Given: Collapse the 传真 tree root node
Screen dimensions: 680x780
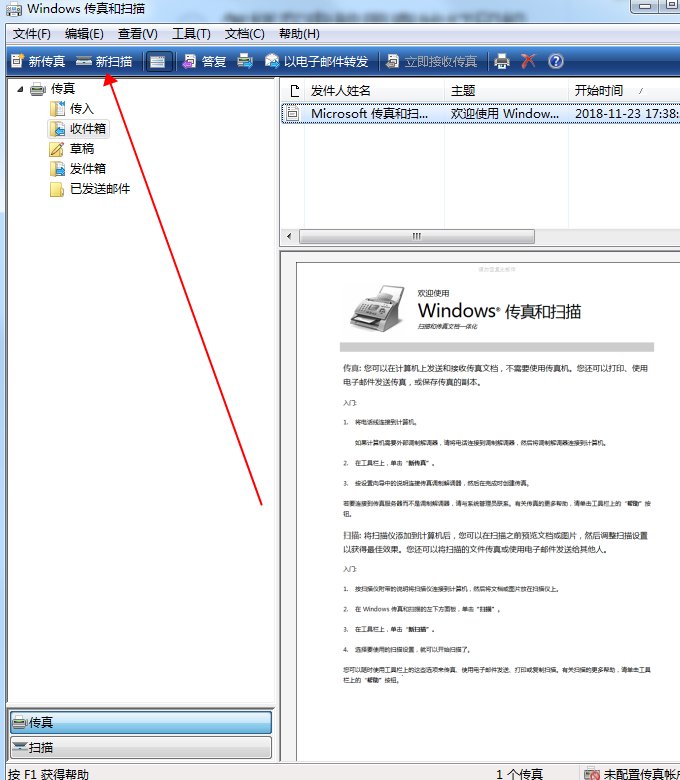Looking at the screenshot, I should point(20,89).
